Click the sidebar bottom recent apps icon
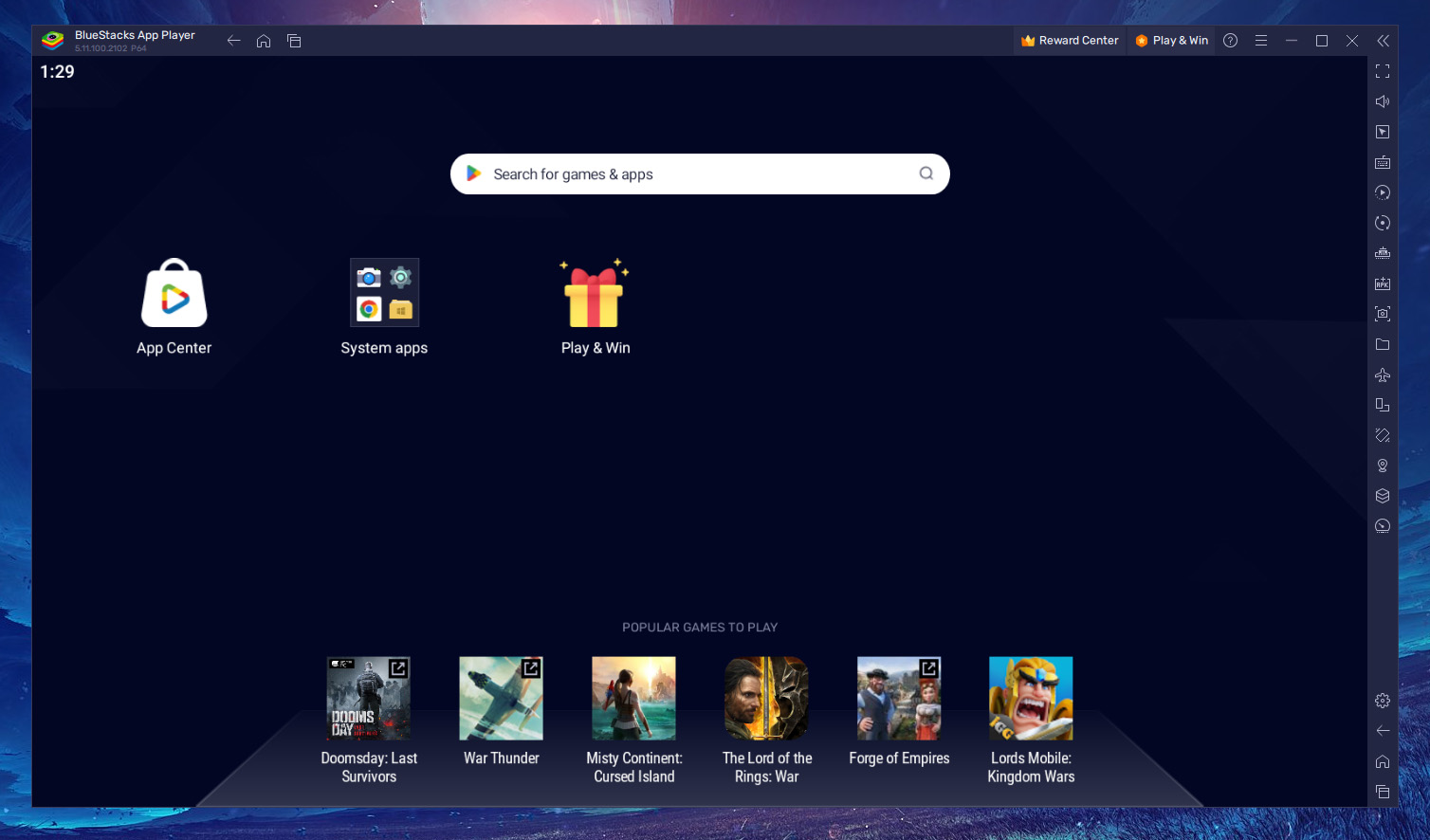1430x840 pixels. (1383, 792)
